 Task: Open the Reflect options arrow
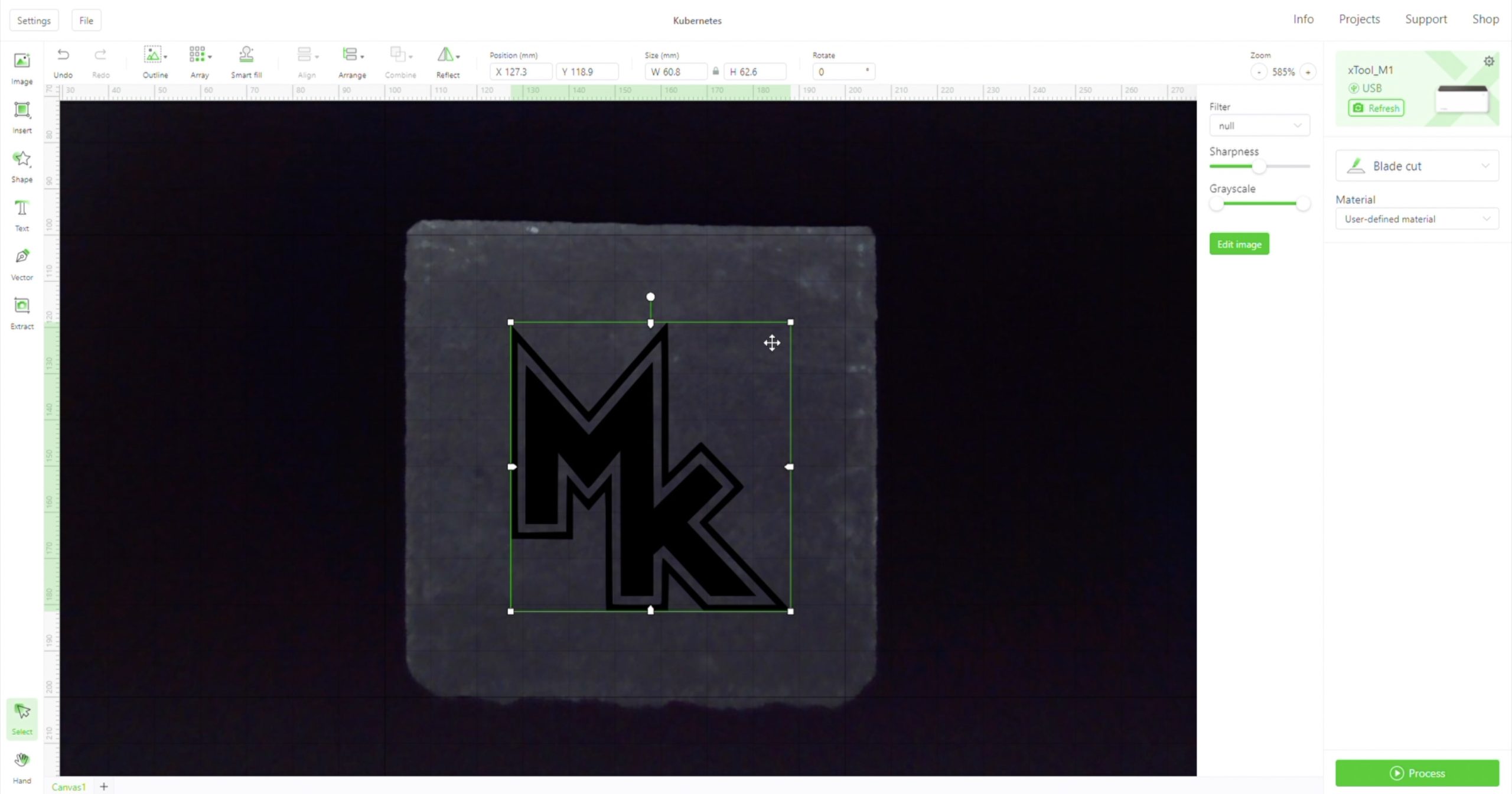tap(458, 57)
